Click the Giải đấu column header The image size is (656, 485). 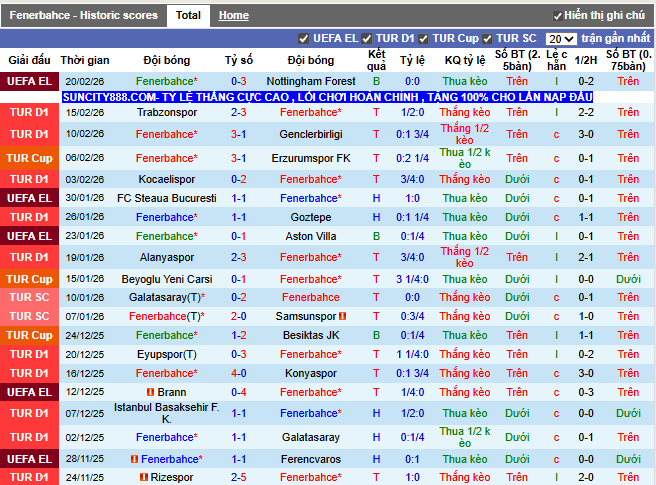[29, 60]
